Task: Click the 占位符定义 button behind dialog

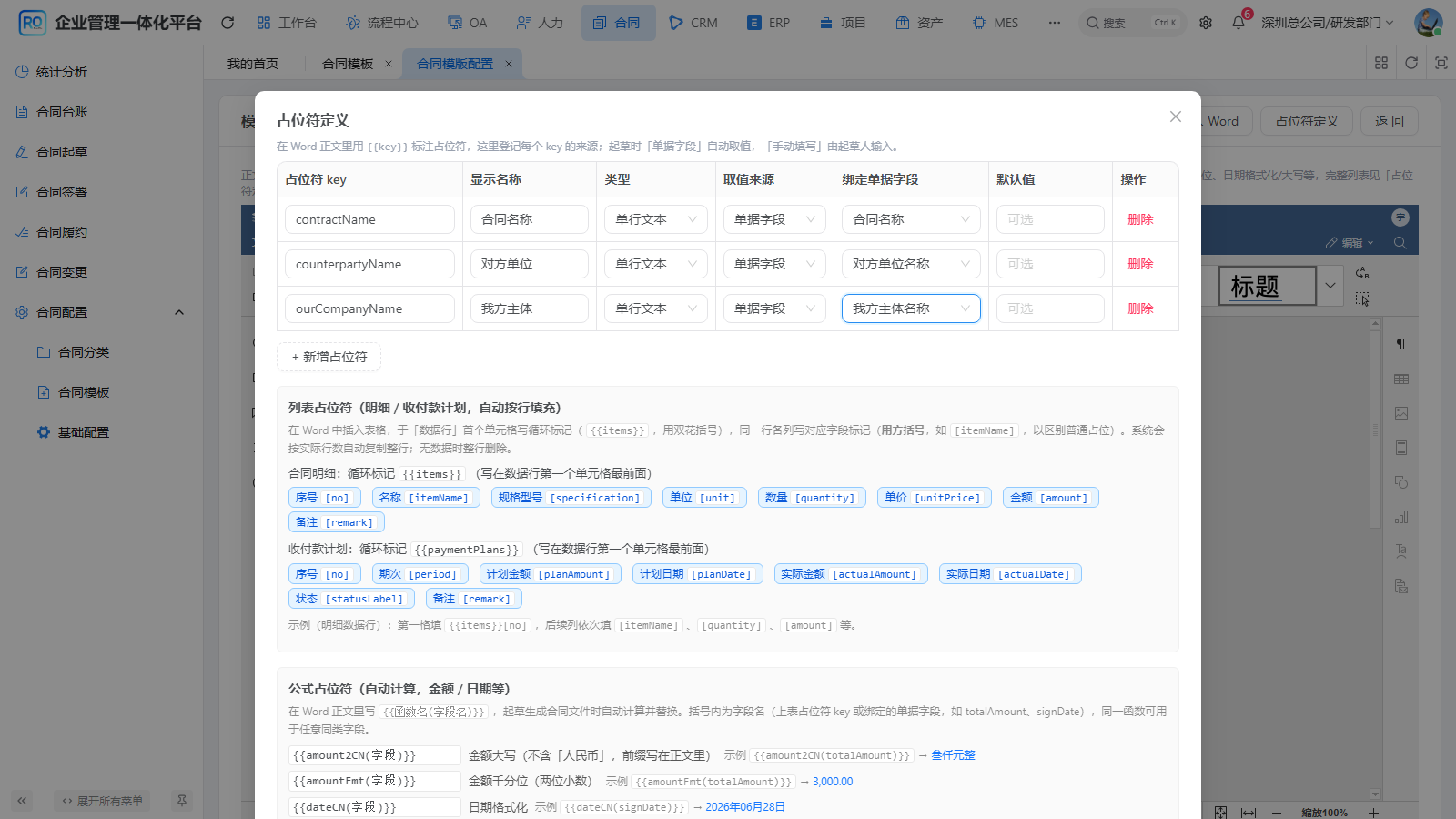Action: pos(1307,121)
